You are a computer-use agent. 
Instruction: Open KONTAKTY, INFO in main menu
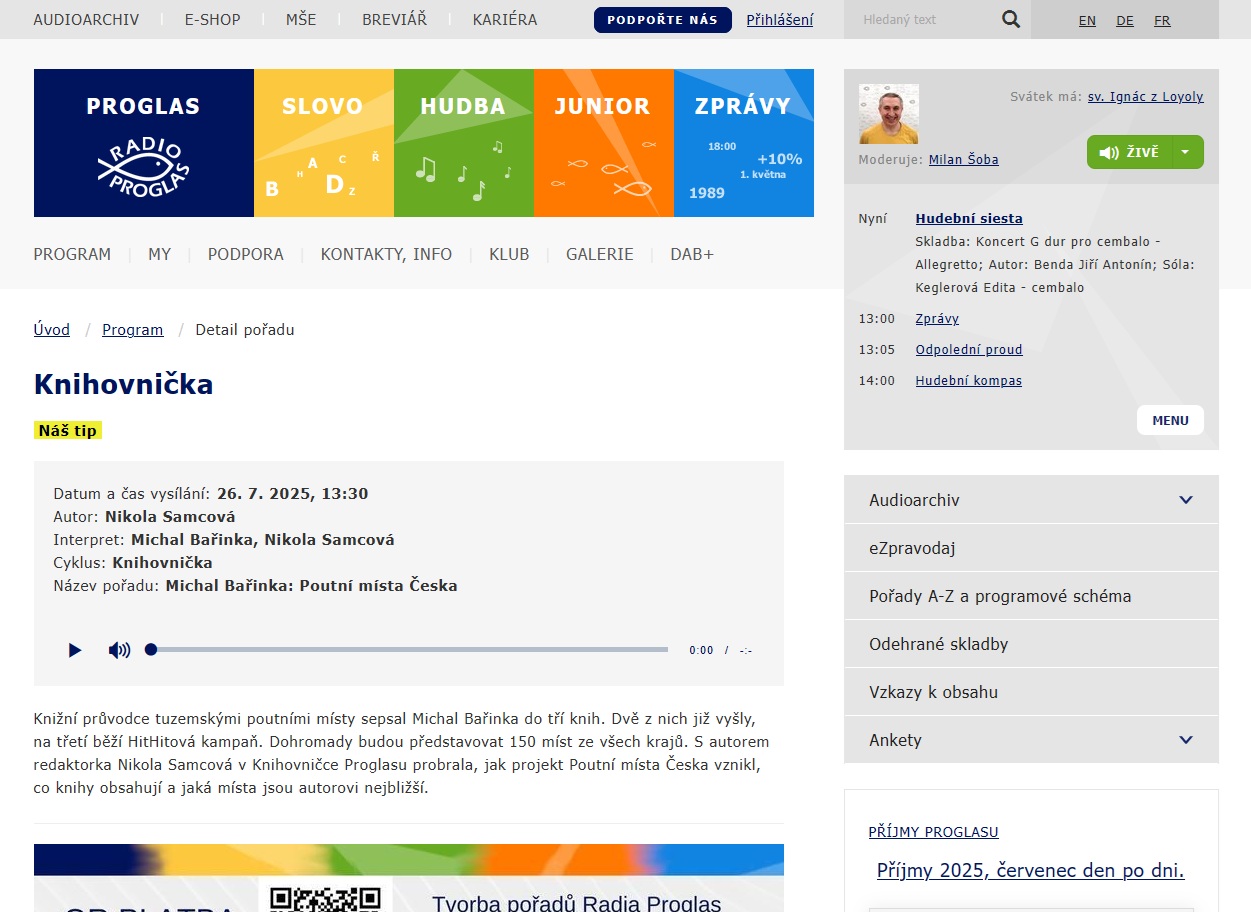click(x=386, y=254)
